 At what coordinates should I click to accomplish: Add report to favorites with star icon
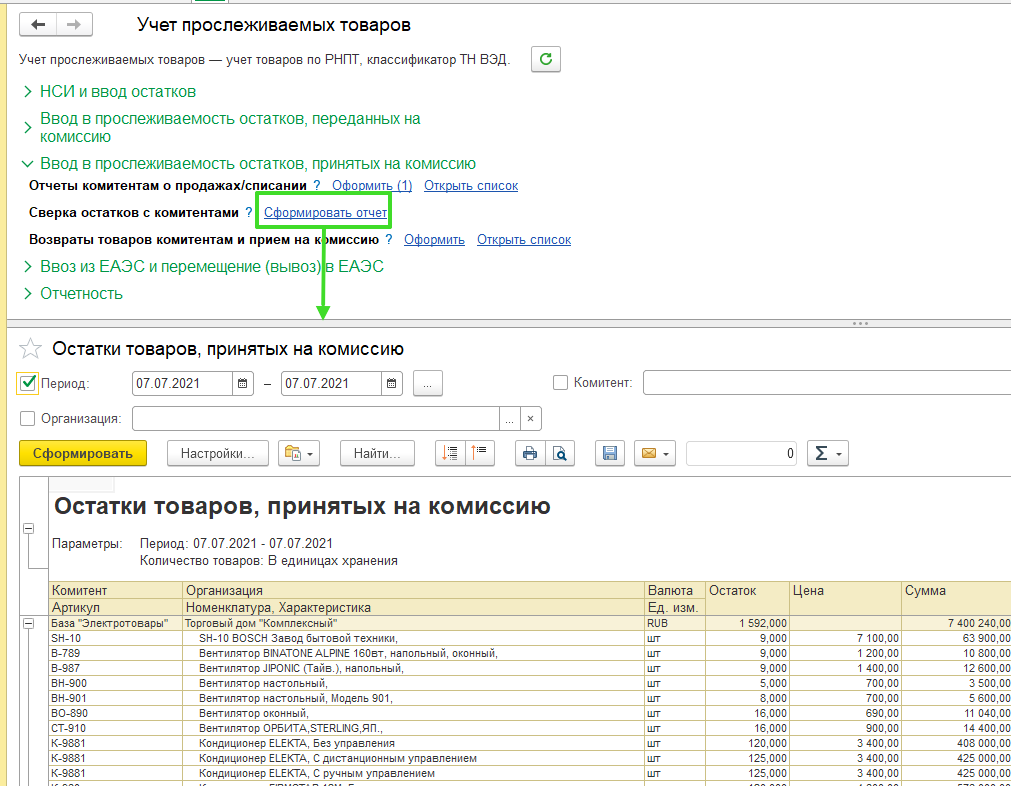pyautogui.click(x=30, y=349)
